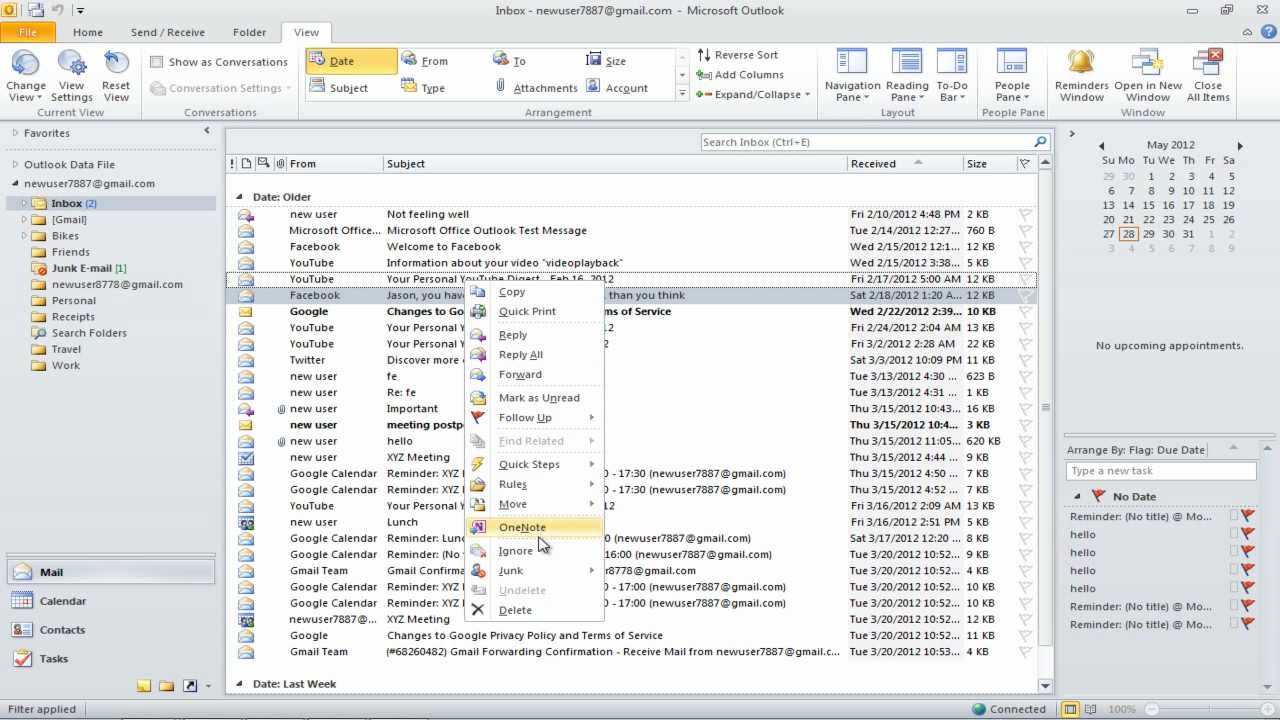Open the Change View dropdown
This screenshot has height=720, width=1280.
(x=26, y=76)
